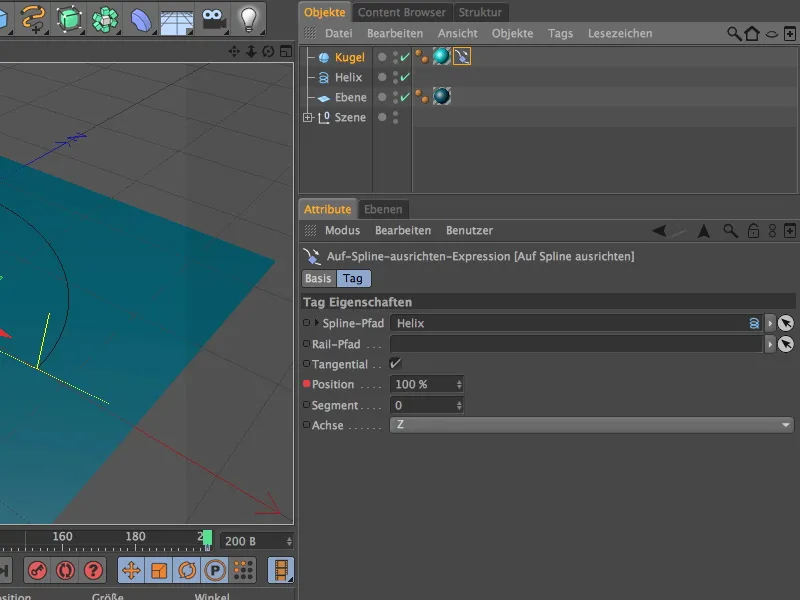
Task: Open the play sound film strip dropdown
Action: tap(281, 570)
